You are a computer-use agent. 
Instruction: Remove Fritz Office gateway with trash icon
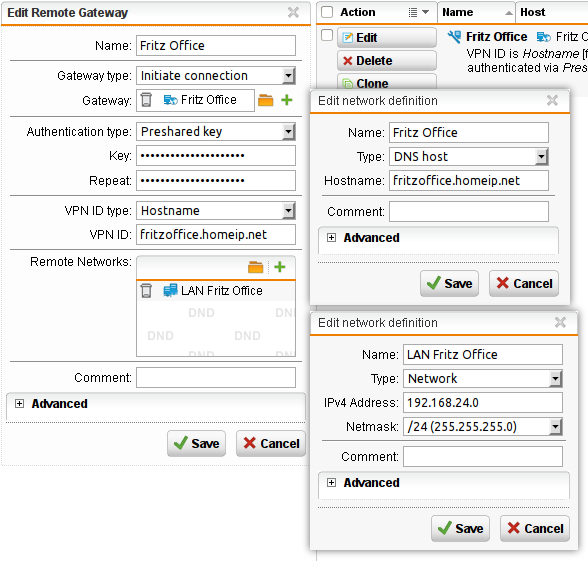point(146,100)
